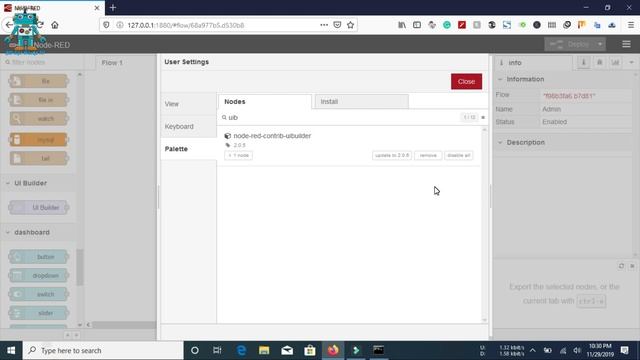This screenshot has width=640, height=360.
Task: Click the orange 'mysql' palette node
Action: [39, 140]
